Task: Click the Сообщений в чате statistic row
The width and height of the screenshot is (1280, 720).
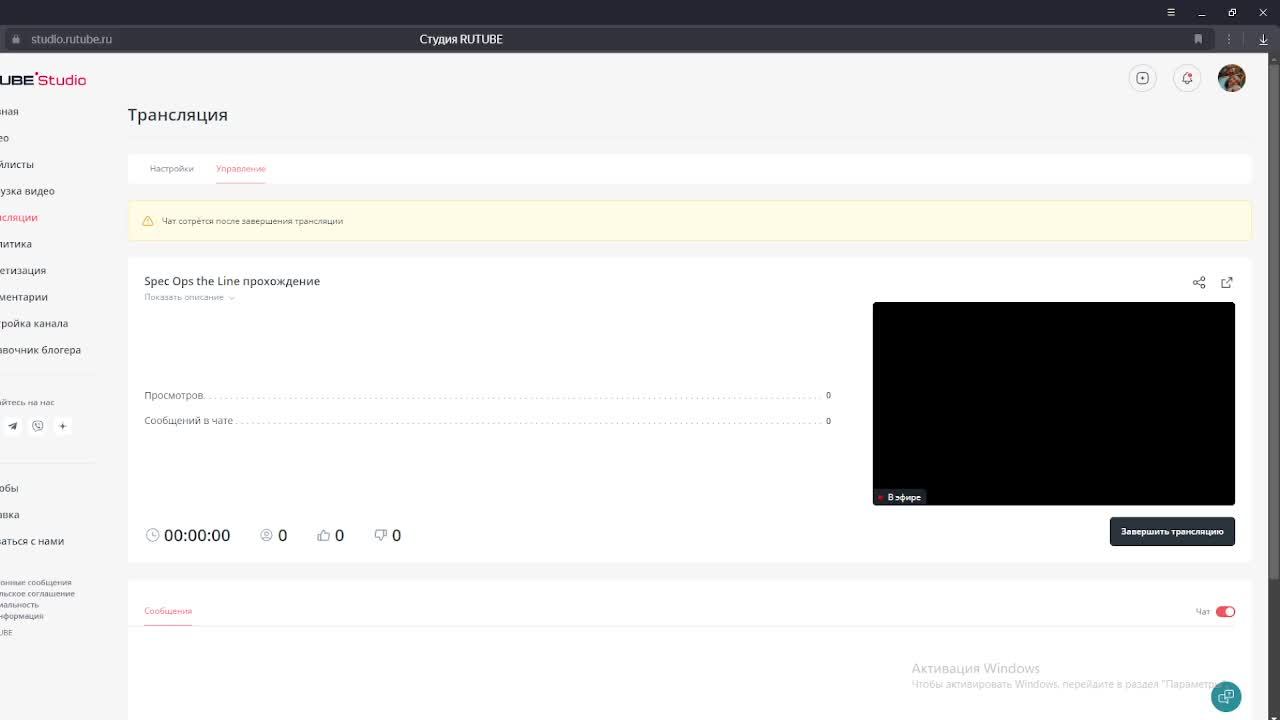Action: click(487, 421)
